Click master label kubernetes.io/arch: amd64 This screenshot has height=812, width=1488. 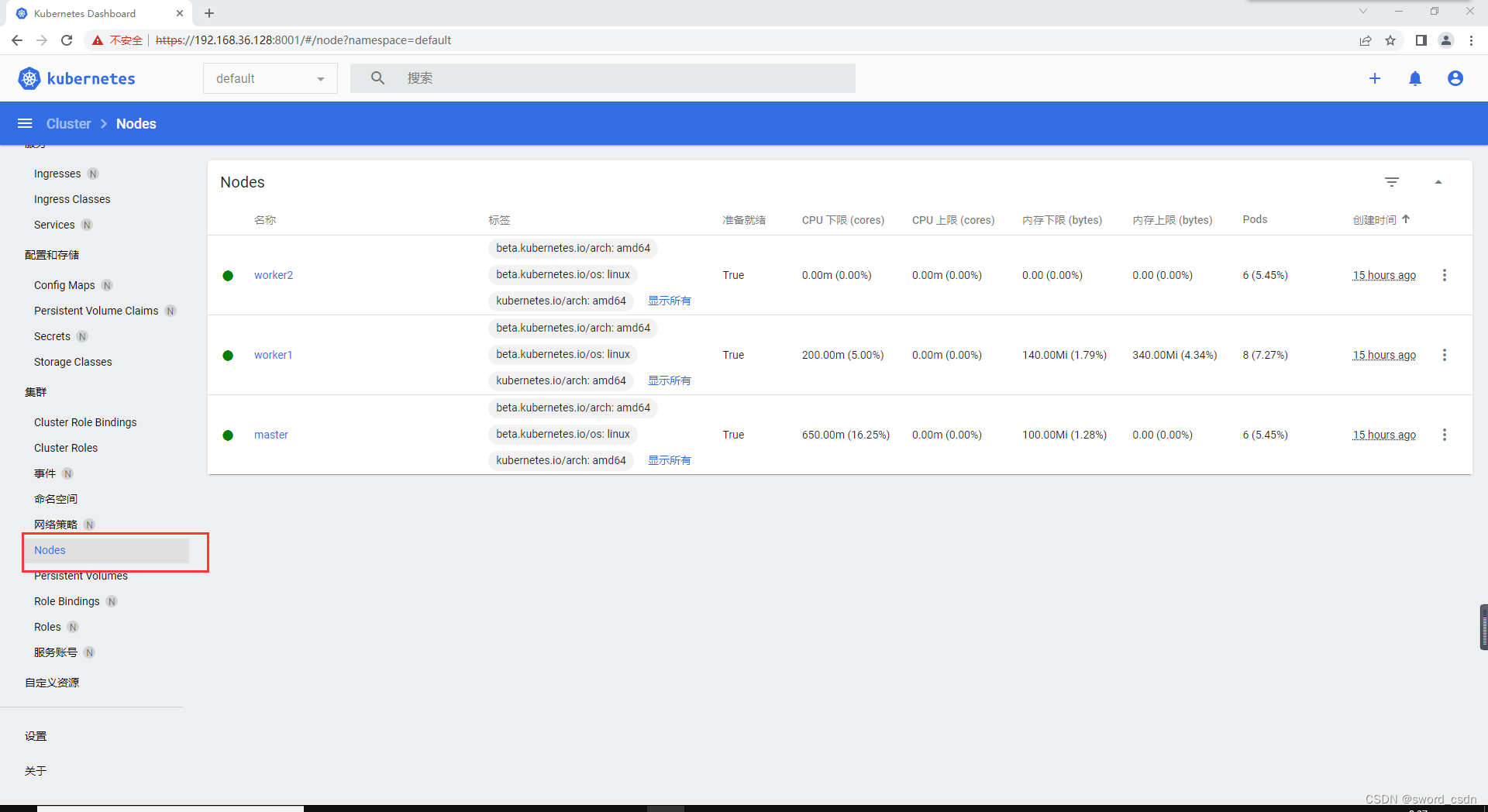[561, 460]
